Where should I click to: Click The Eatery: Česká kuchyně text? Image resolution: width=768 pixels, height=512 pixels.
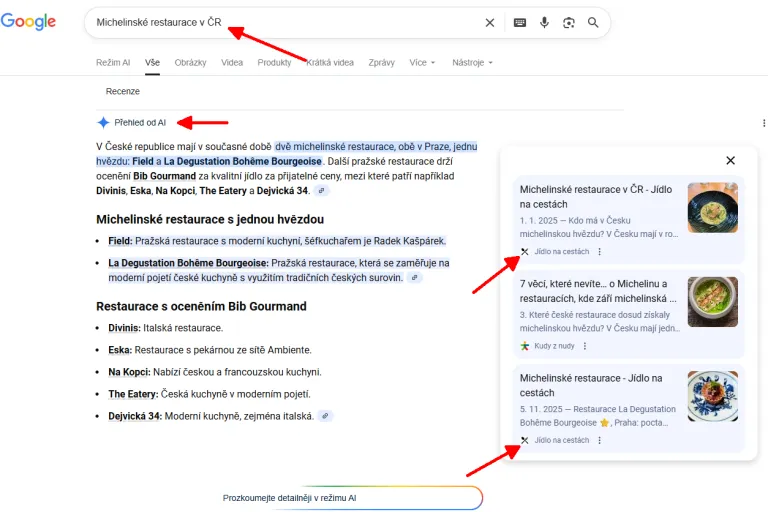pos(210,394)
